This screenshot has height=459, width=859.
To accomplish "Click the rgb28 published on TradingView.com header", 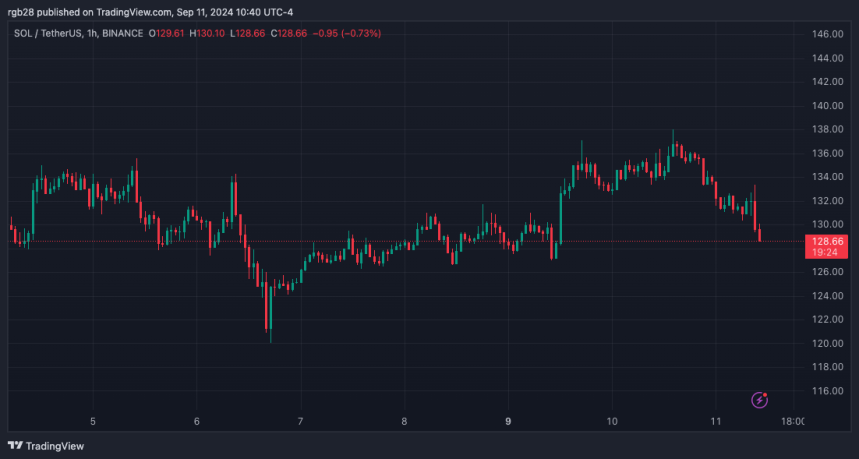I will pyautogui.click(x=130, y=12).
